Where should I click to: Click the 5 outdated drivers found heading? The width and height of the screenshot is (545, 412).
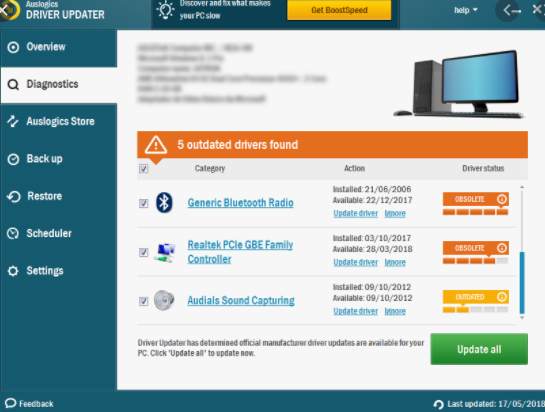pos(237,145)
